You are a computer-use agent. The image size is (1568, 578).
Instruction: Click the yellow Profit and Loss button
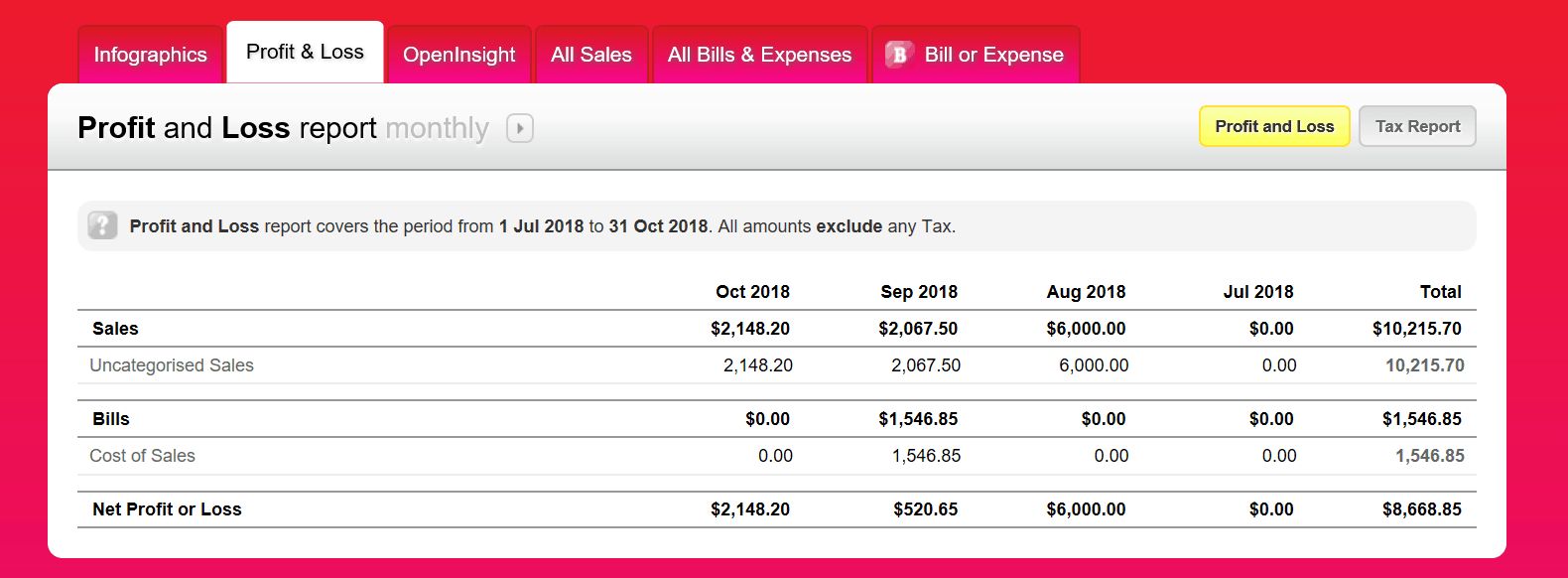coord(1274,126)
